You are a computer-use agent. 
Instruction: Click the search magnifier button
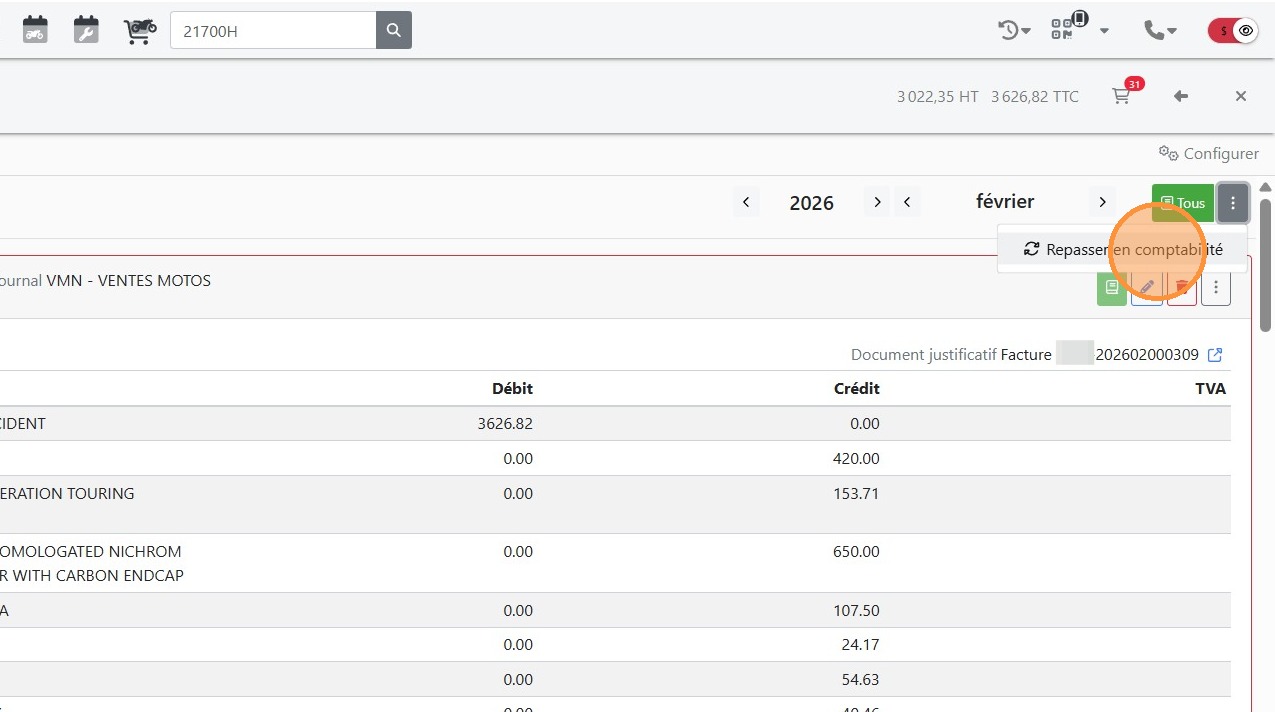(x=394, y=30)
